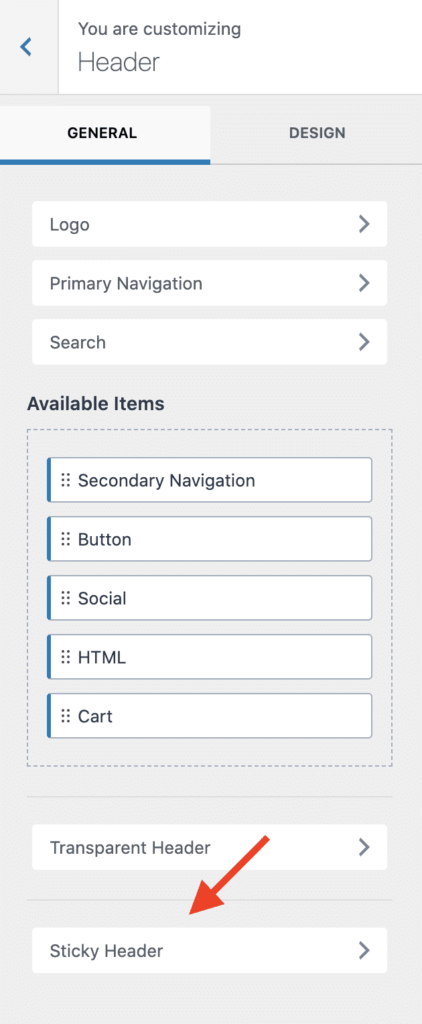Image resolution: width=422 pixels, height=1024 pixels.
Task: Select the Cart available item
Action: tap(210, 716)
